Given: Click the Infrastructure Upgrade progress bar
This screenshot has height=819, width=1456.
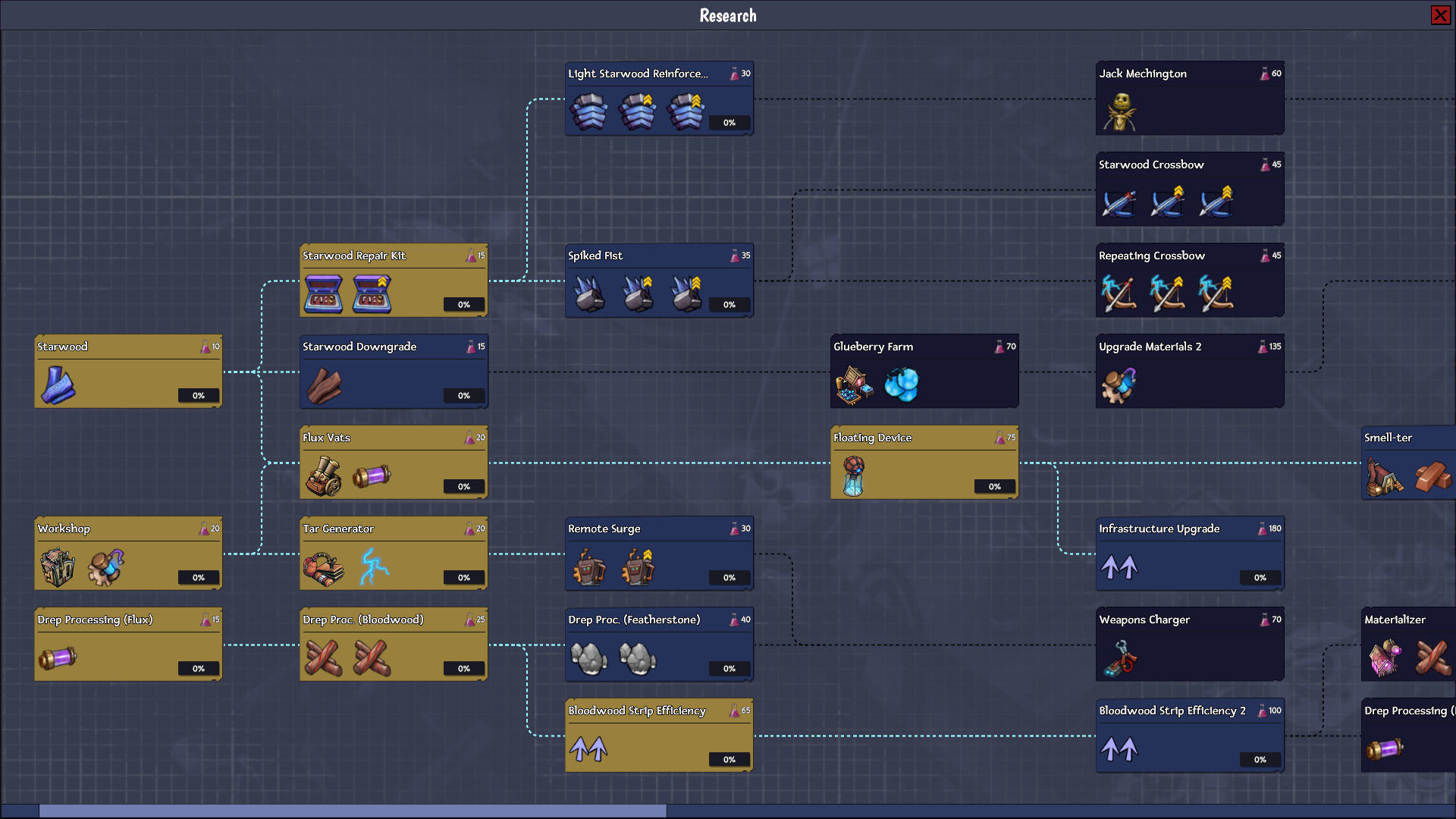Looking at the screenshot, I should coord(1260,578).
